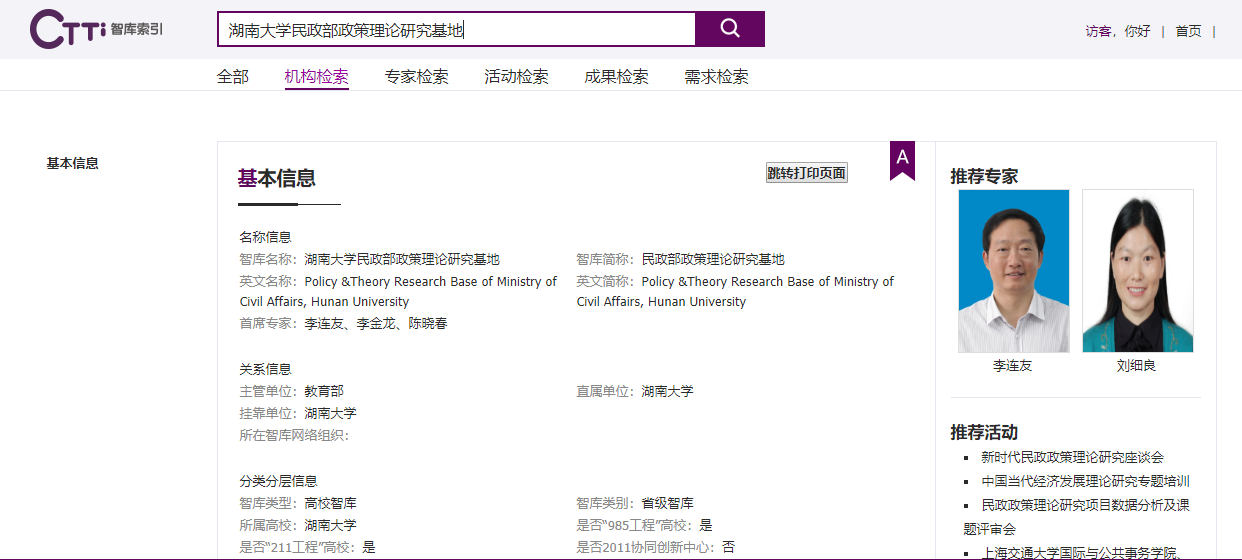Image resolution: width=1242 pixels, height=560 pixels.
Task: Click the 首页 link in the header
Action: (x=1188, y=31)
